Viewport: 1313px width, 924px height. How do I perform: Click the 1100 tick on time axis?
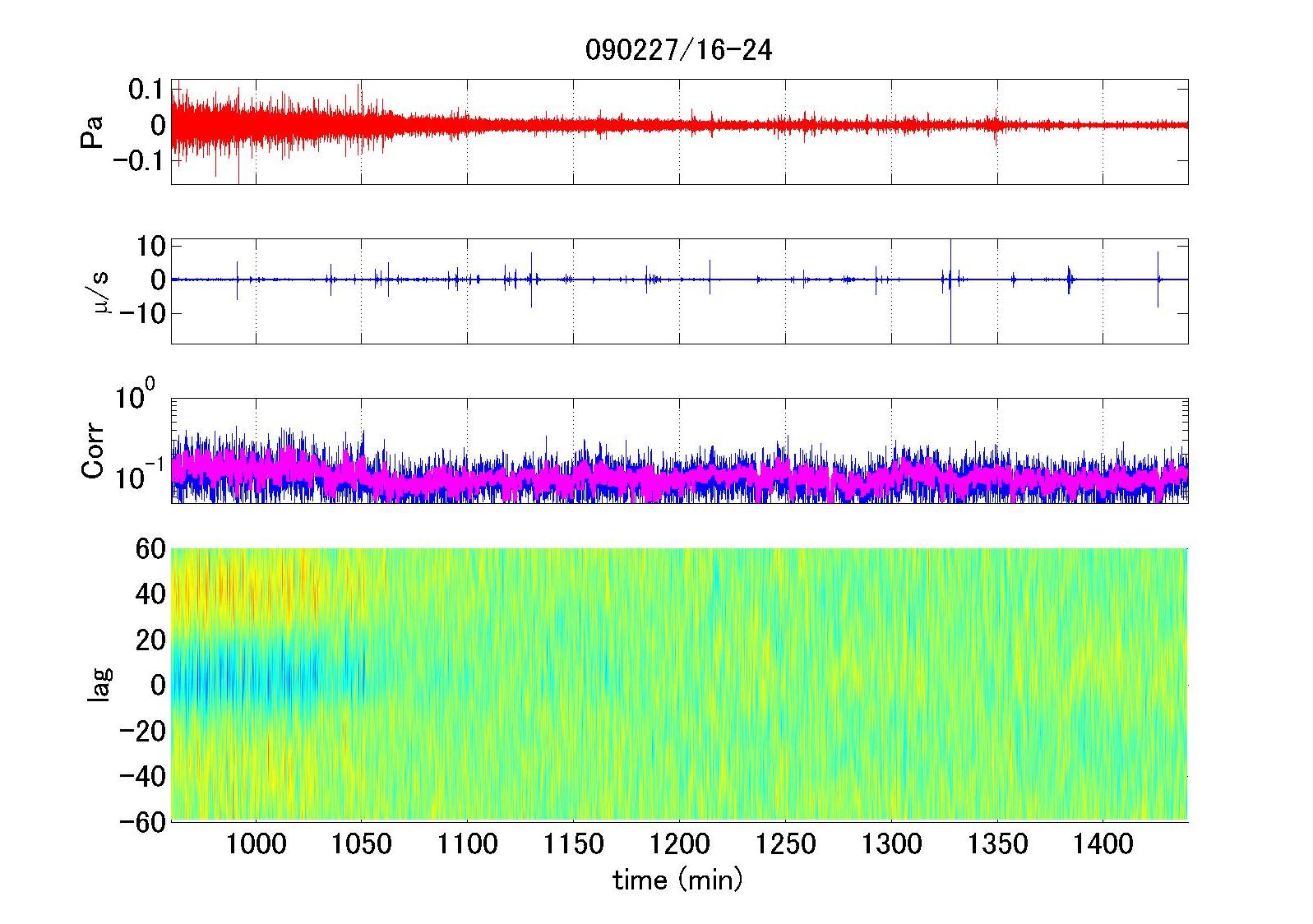[467, 843]
